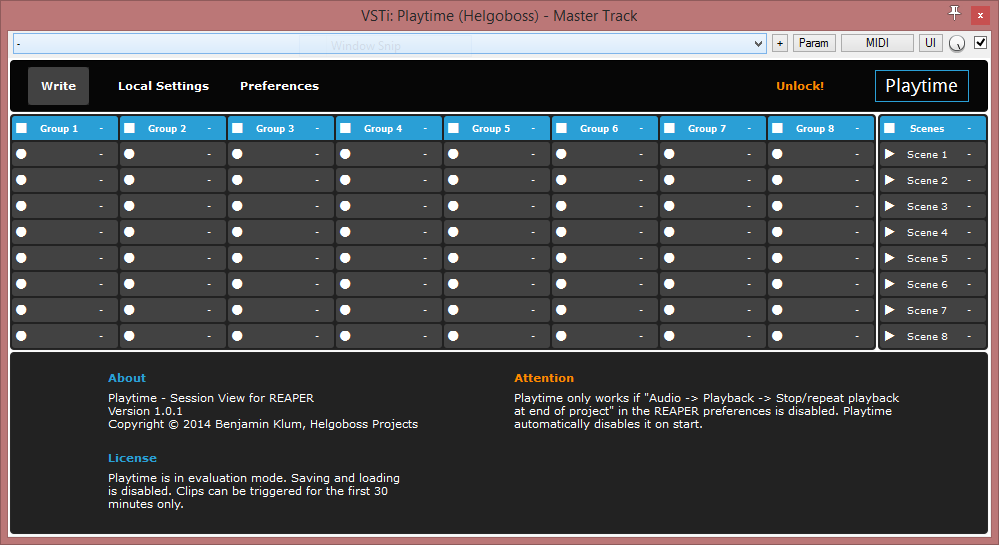
Task: Click Group 3 Scene 6 row slot circle
Action: pyautogui.click(x=237, y=284)
